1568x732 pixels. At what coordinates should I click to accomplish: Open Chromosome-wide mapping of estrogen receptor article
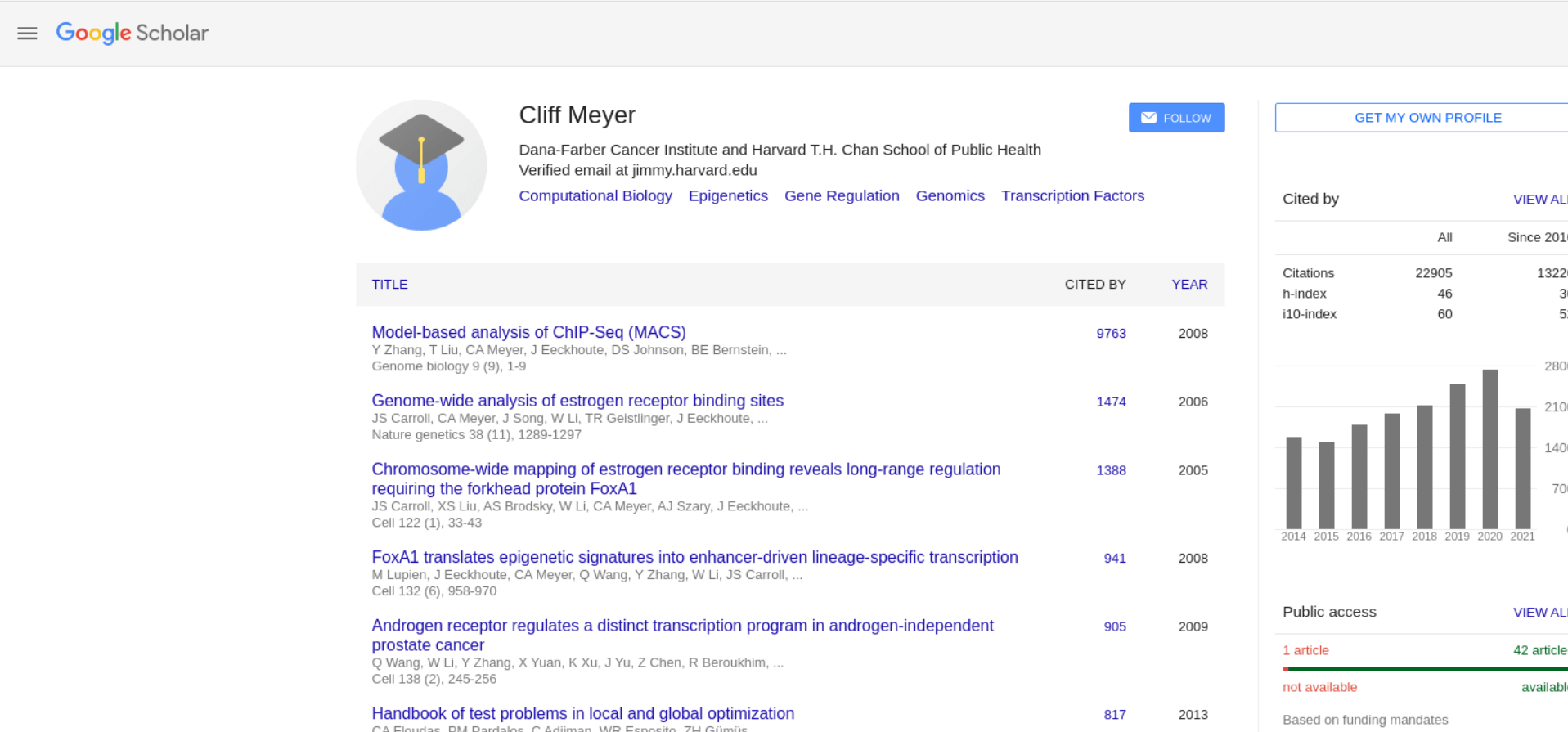pos(686,478)
